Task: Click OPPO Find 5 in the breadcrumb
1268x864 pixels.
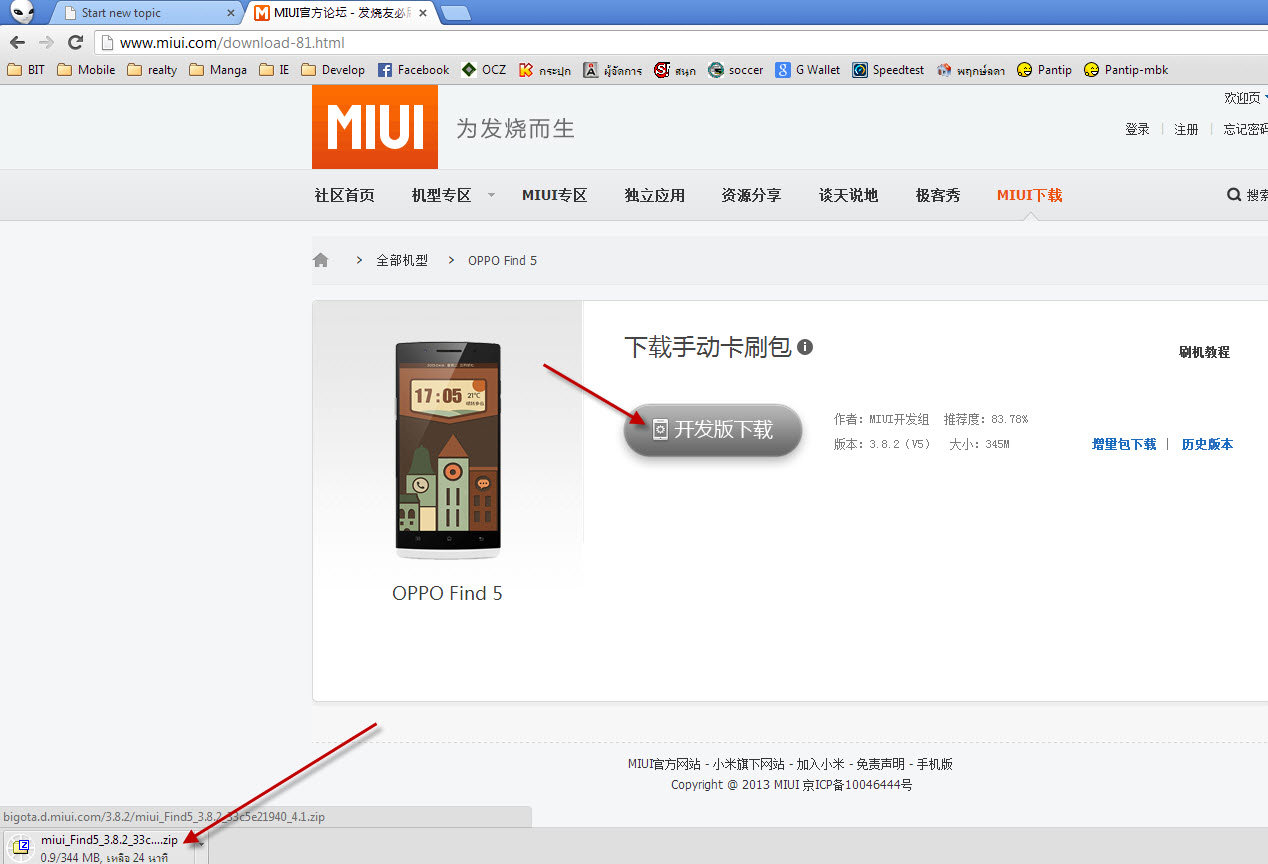Action: click(502, 260)
